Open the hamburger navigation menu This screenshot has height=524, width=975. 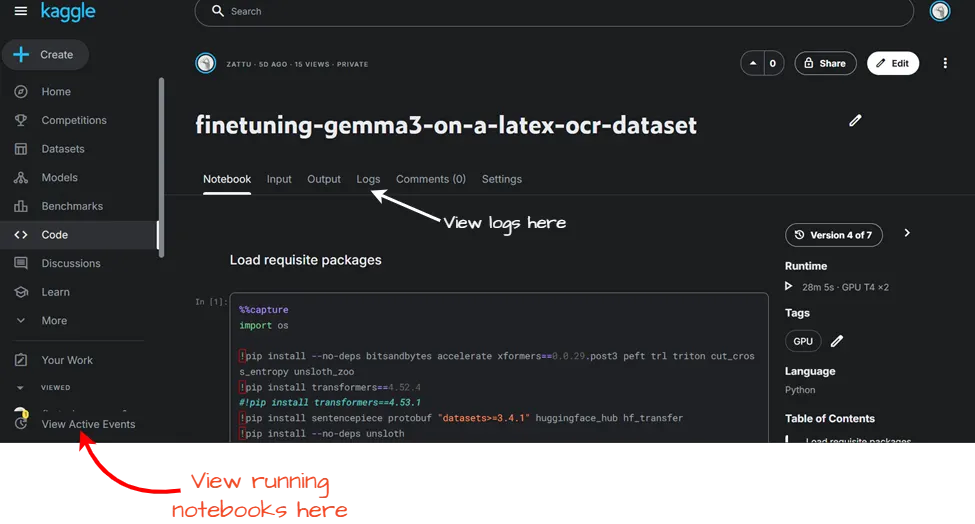click(x=21, y=11)
